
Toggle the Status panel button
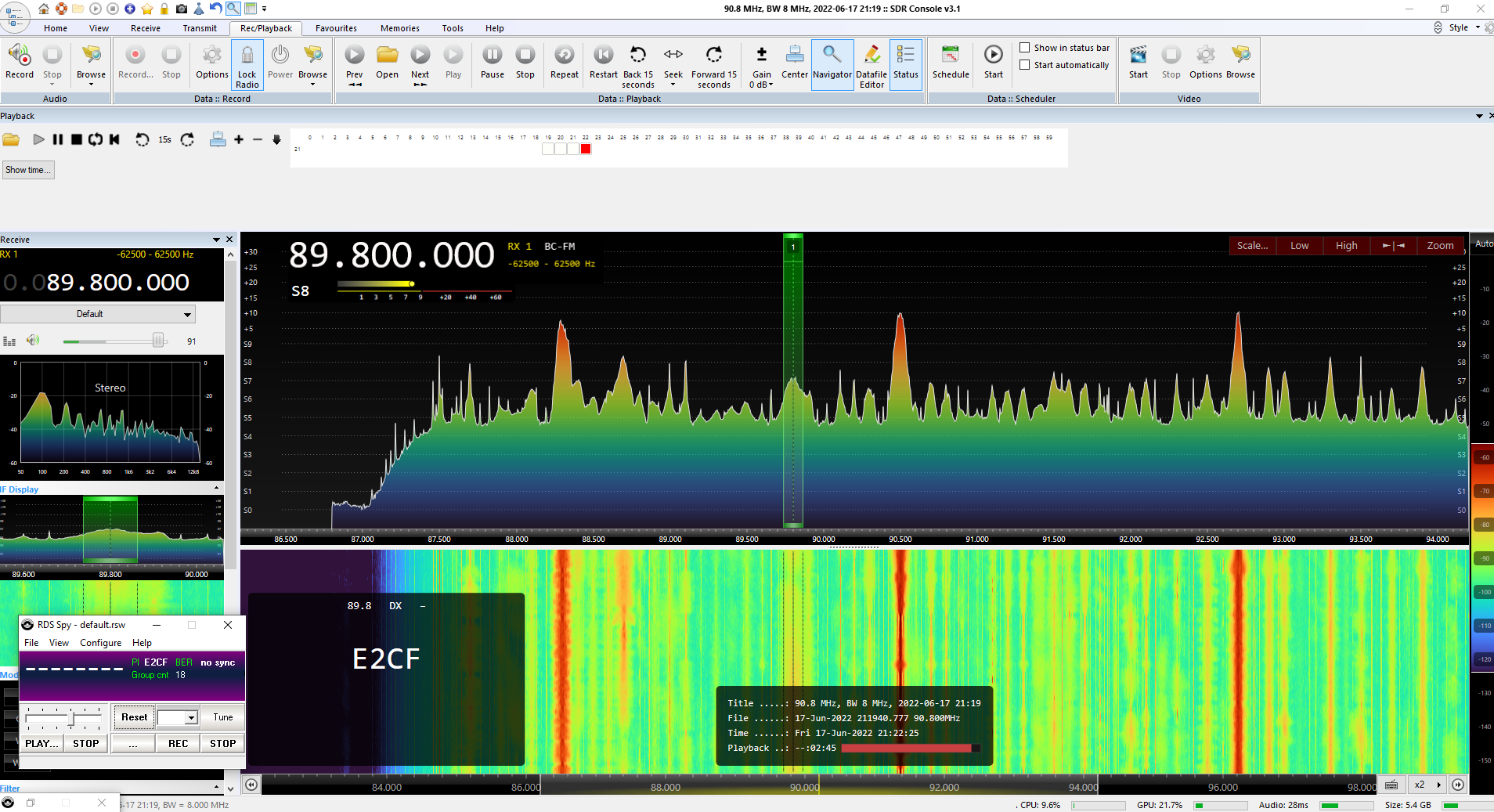[x=905, y=55]
